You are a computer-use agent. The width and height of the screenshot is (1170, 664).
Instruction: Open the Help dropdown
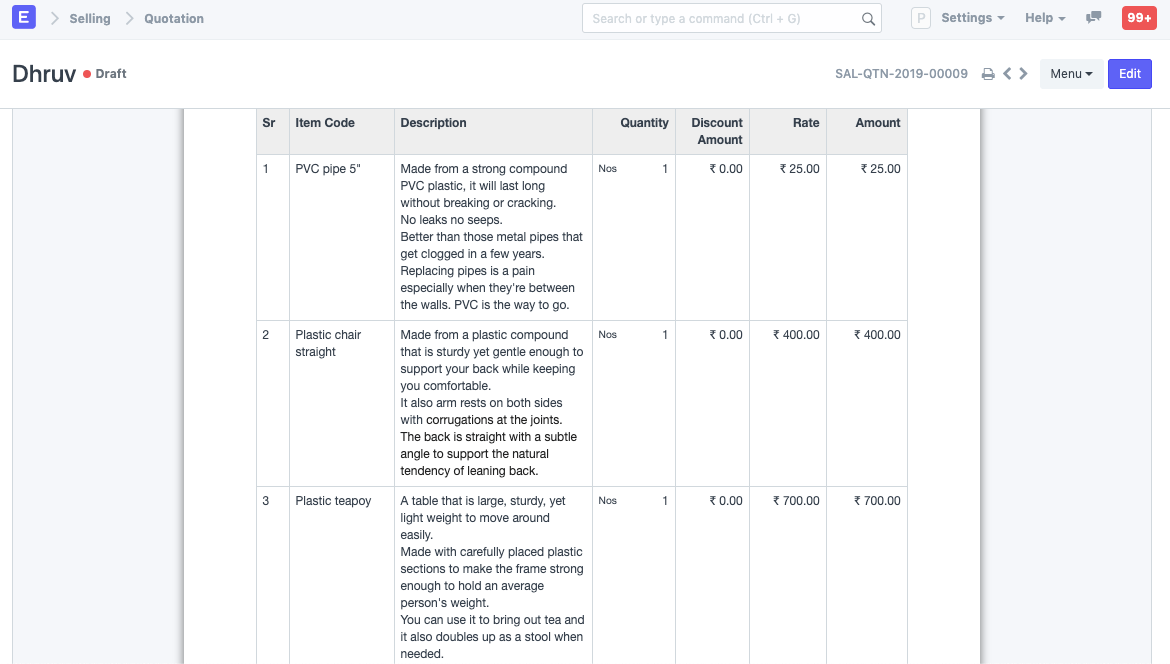[x=1039, y=17]
